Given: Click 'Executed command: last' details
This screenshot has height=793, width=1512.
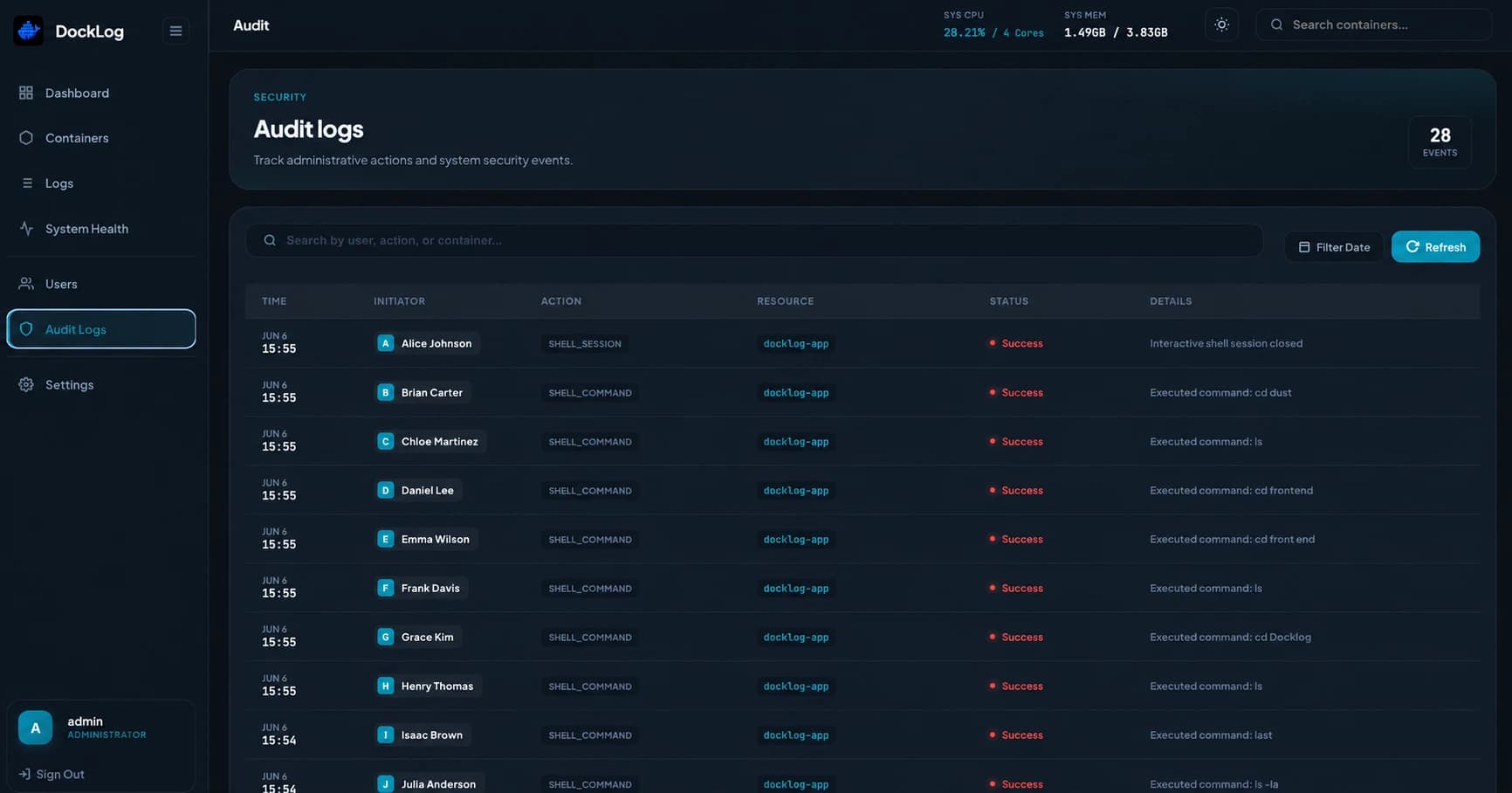Looking at the screenshot, I should (x=1211, y=734).
